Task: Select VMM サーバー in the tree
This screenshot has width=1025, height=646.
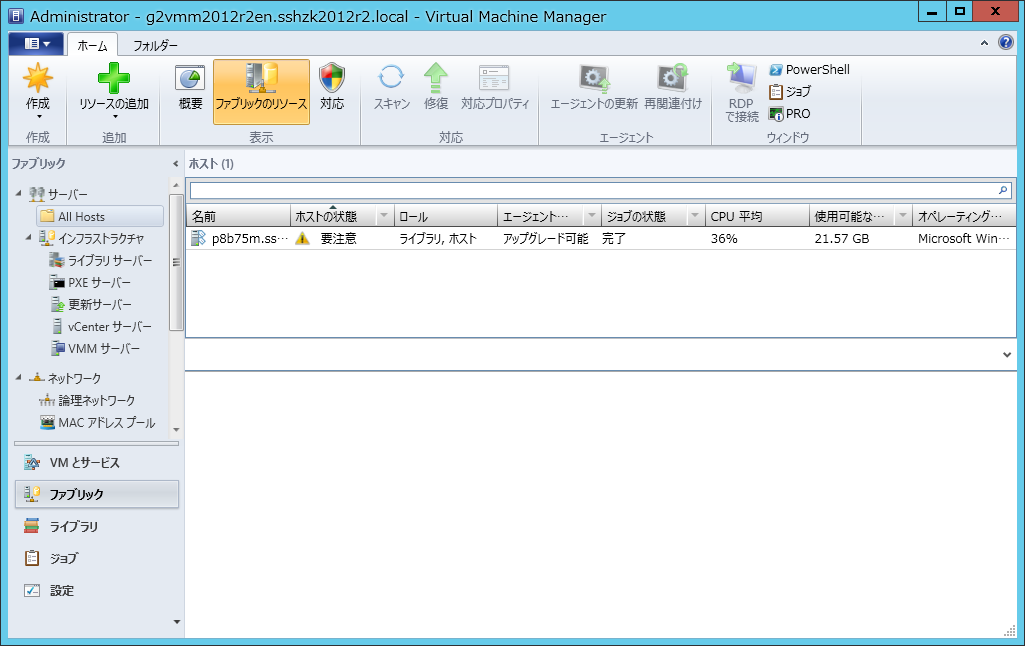Action: point(96,348)
